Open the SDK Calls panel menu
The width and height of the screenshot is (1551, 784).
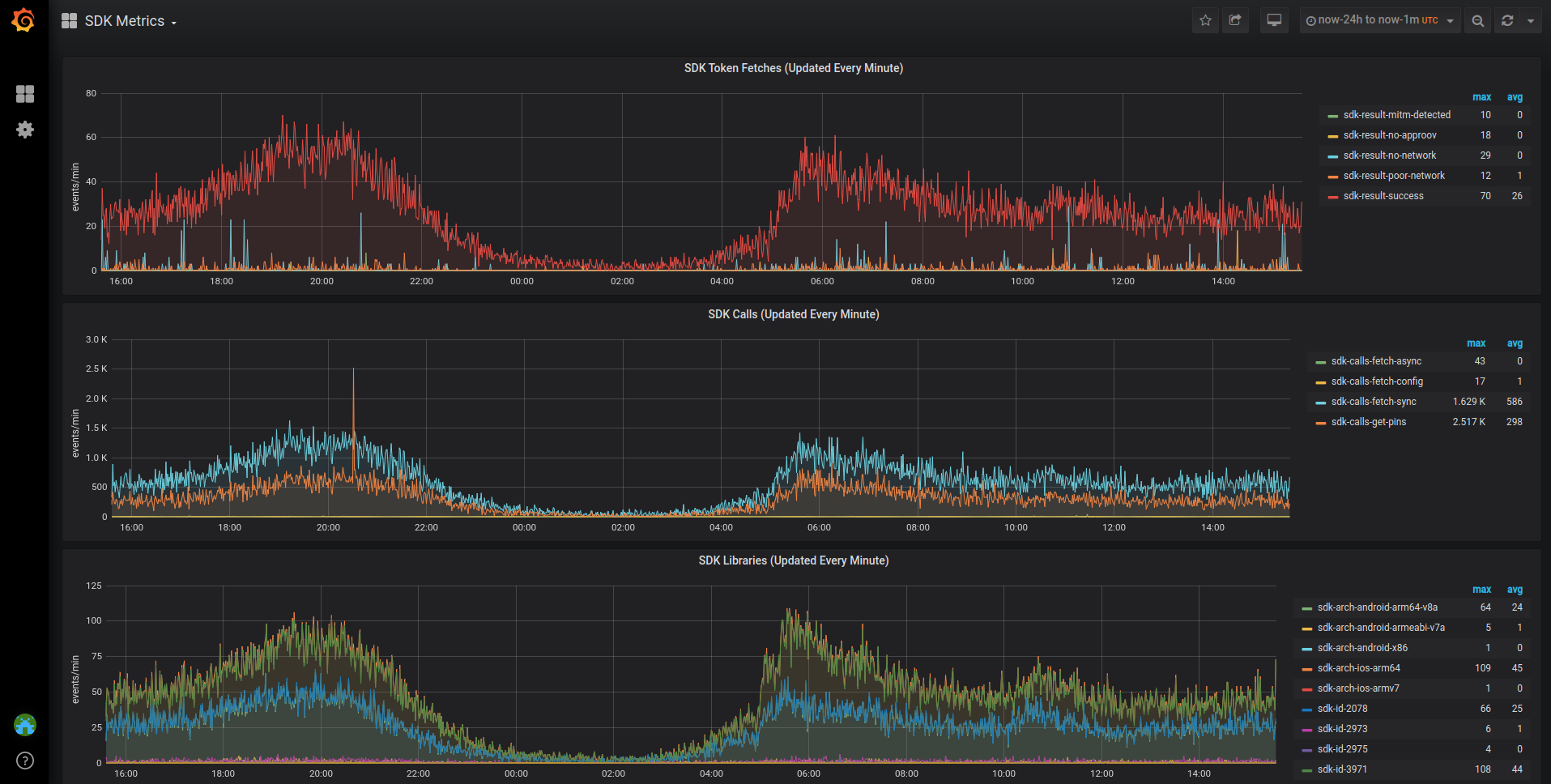[794, 314]
